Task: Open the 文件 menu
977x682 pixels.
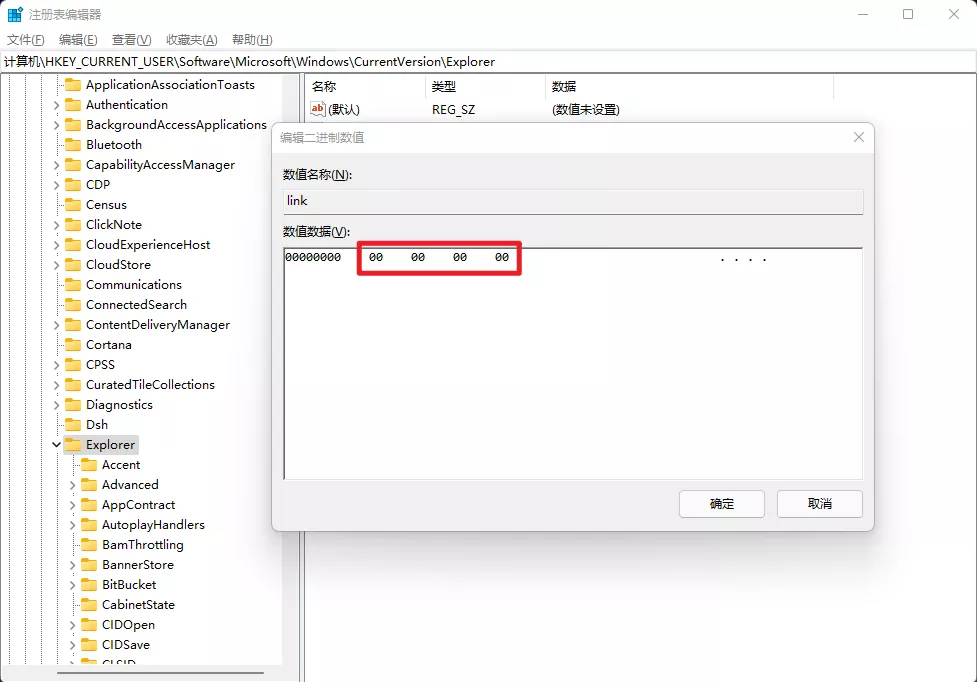Action: [26, 39]
